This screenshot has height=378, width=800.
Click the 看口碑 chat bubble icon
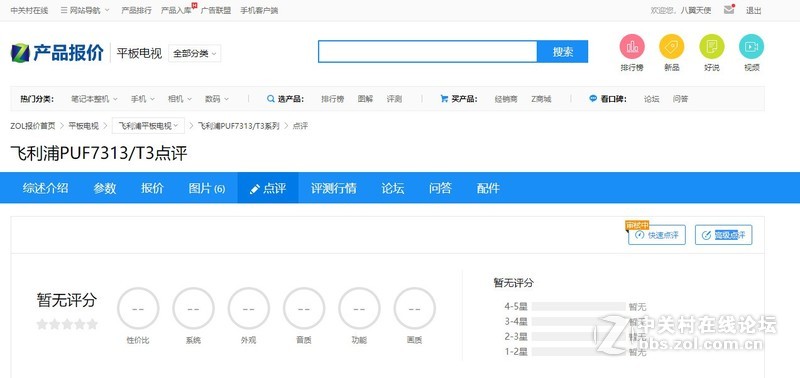[593, 99]
